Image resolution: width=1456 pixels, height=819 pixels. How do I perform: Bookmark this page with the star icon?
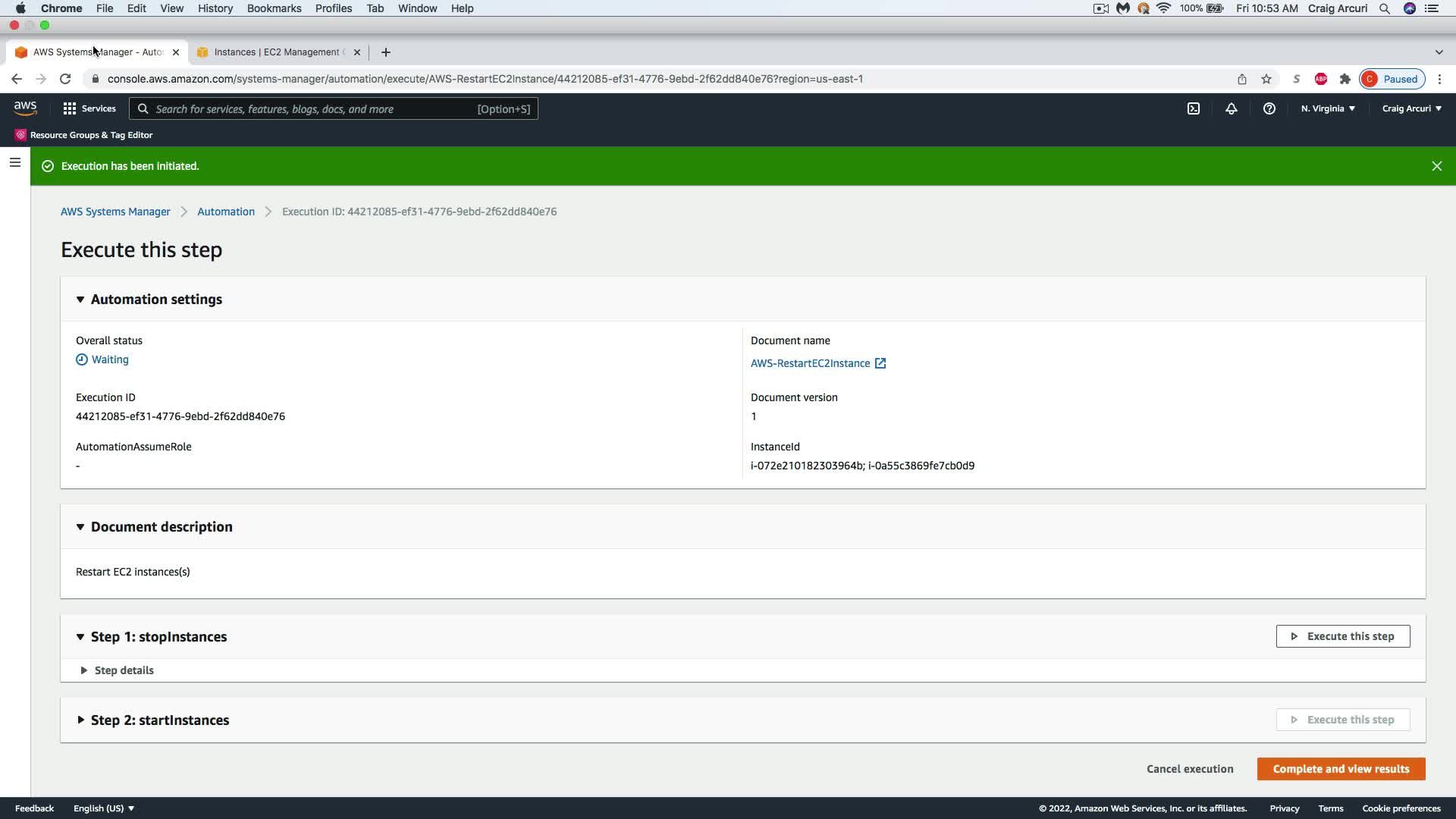point(1266,79)
